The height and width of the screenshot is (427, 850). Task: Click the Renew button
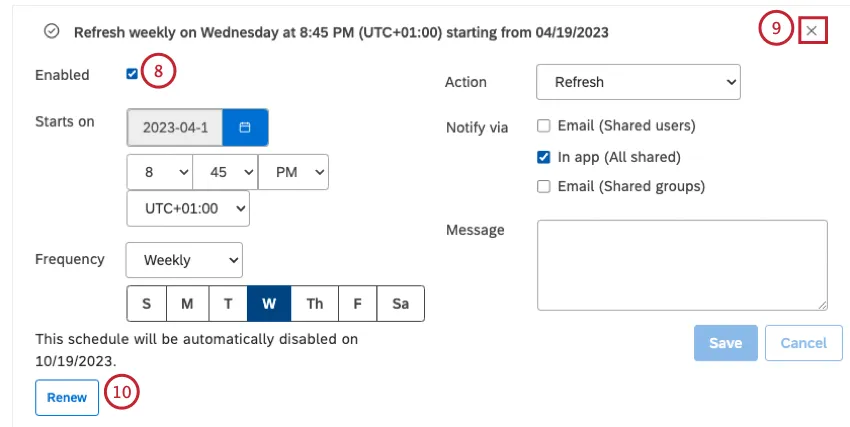pyautogui.click(x=67, y=397)
